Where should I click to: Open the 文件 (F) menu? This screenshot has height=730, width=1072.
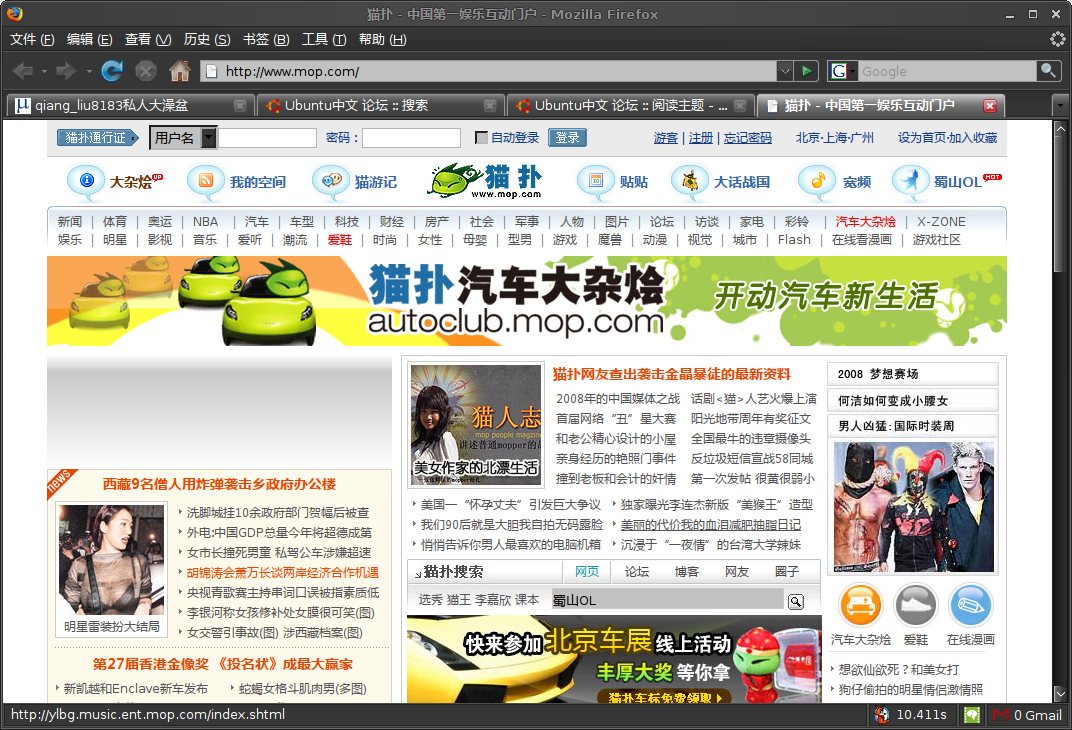[x=32, y=40]
